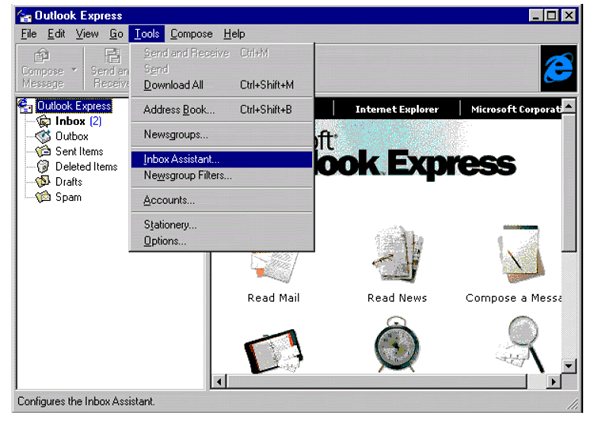Viewport: 600px width, 432px height.
Task: Click the Read Mail label
Action: (274, 298)
